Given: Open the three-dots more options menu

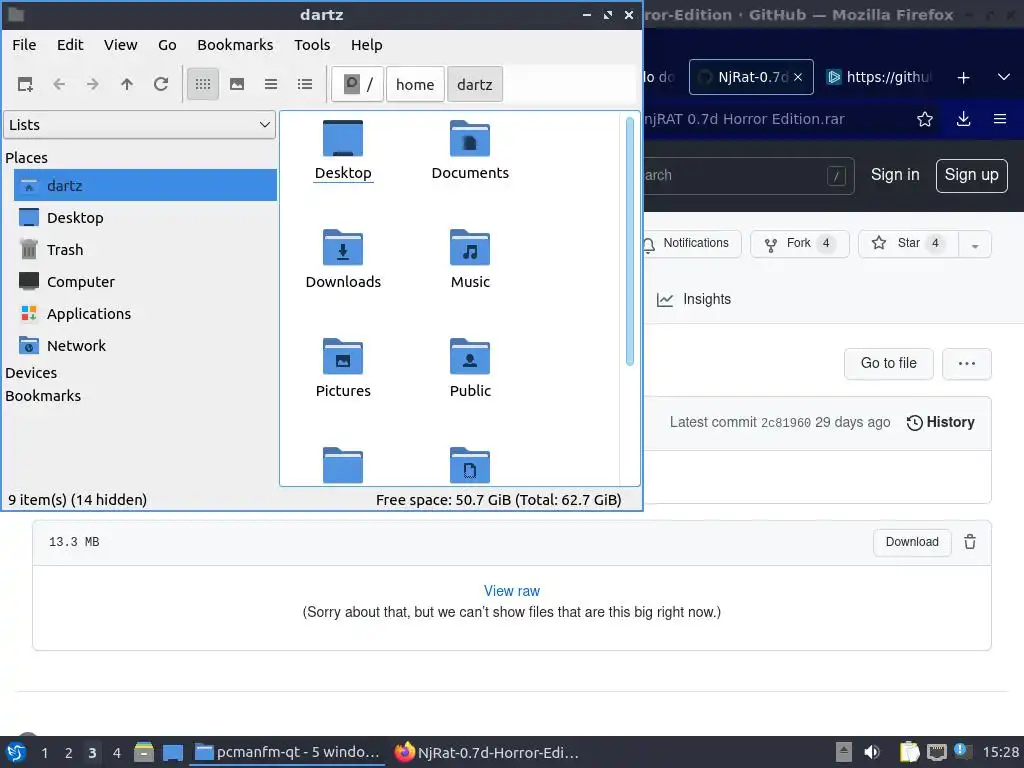Looking at the screenshot, I should click(x=967, y=363).
